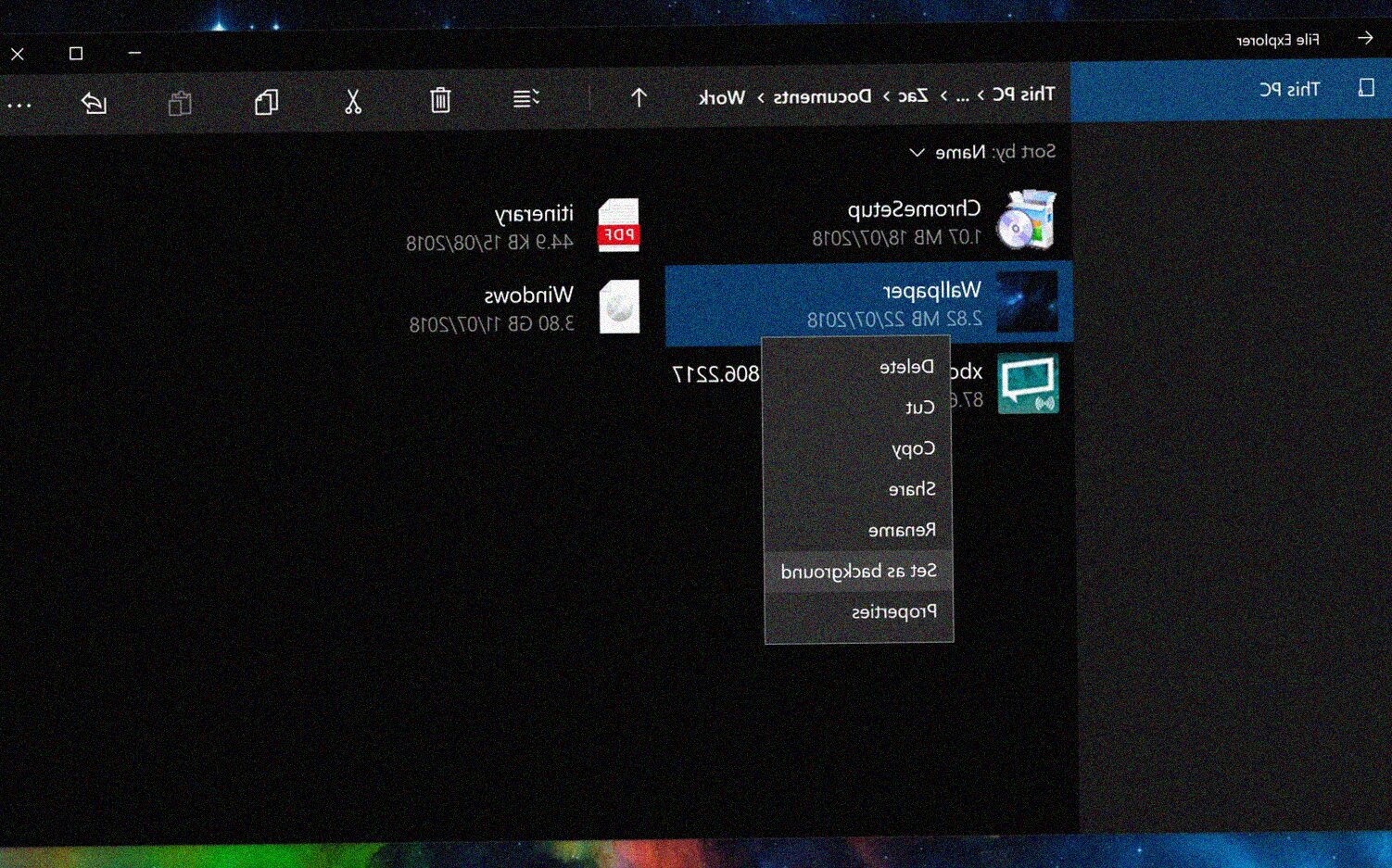The height and width of the screenshot is (868, 1392).
Task: Click the Windows file name
Action: point(529,296)
